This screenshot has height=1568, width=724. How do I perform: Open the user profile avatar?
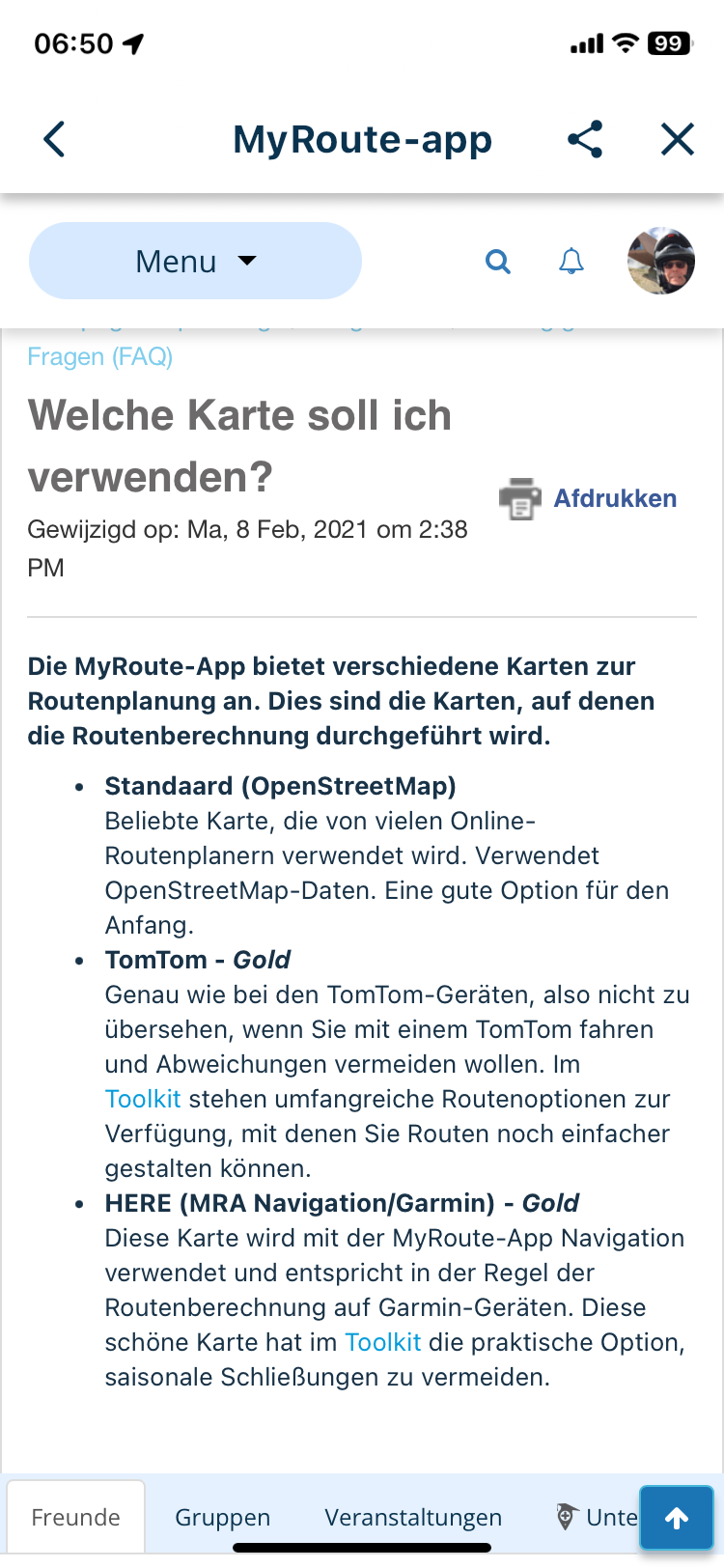[x=661, y=261]
